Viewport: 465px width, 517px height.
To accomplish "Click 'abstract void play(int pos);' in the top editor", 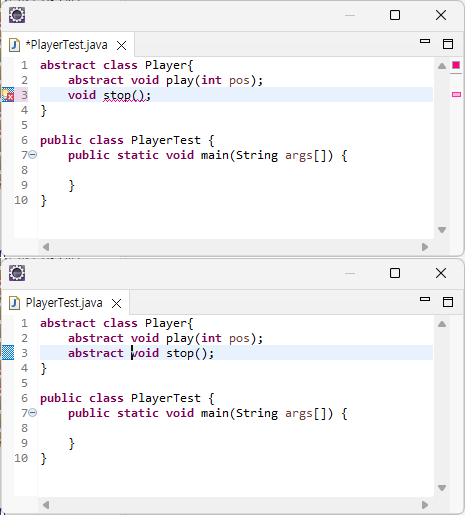I will [x=166, y=80].
